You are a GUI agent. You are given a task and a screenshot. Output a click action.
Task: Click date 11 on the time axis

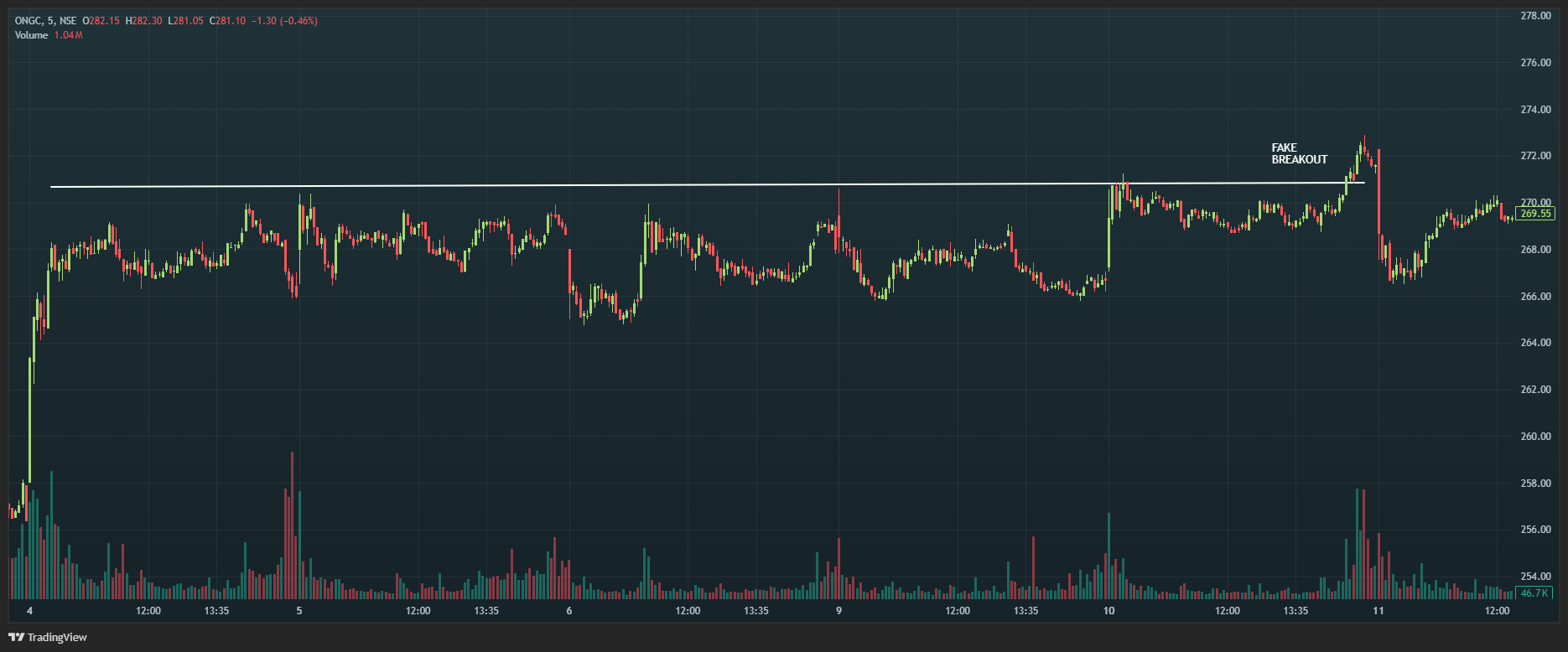1378,611
